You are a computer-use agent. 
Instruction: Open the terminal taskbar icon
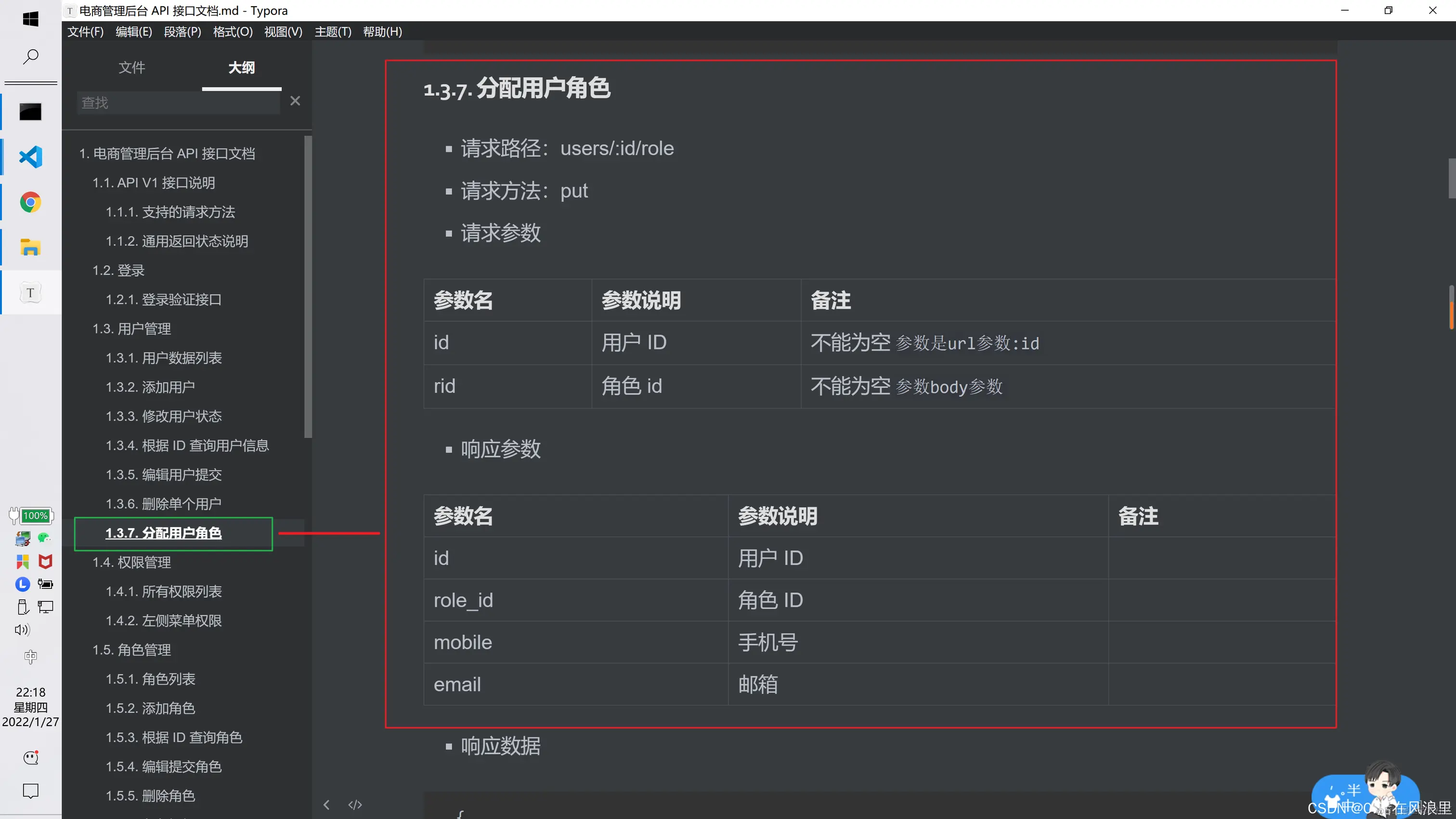point(30,112)
